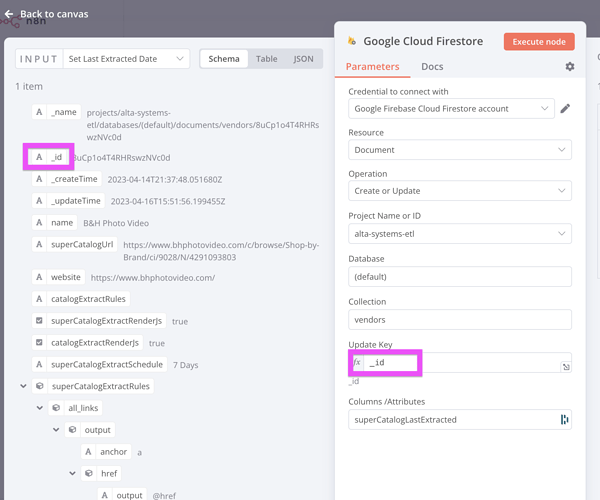This screenshot has height=500, width=600.
Task: Click the boolean icon beside superCatalogExtractRenderJs
Action: [x=39, y=321]
